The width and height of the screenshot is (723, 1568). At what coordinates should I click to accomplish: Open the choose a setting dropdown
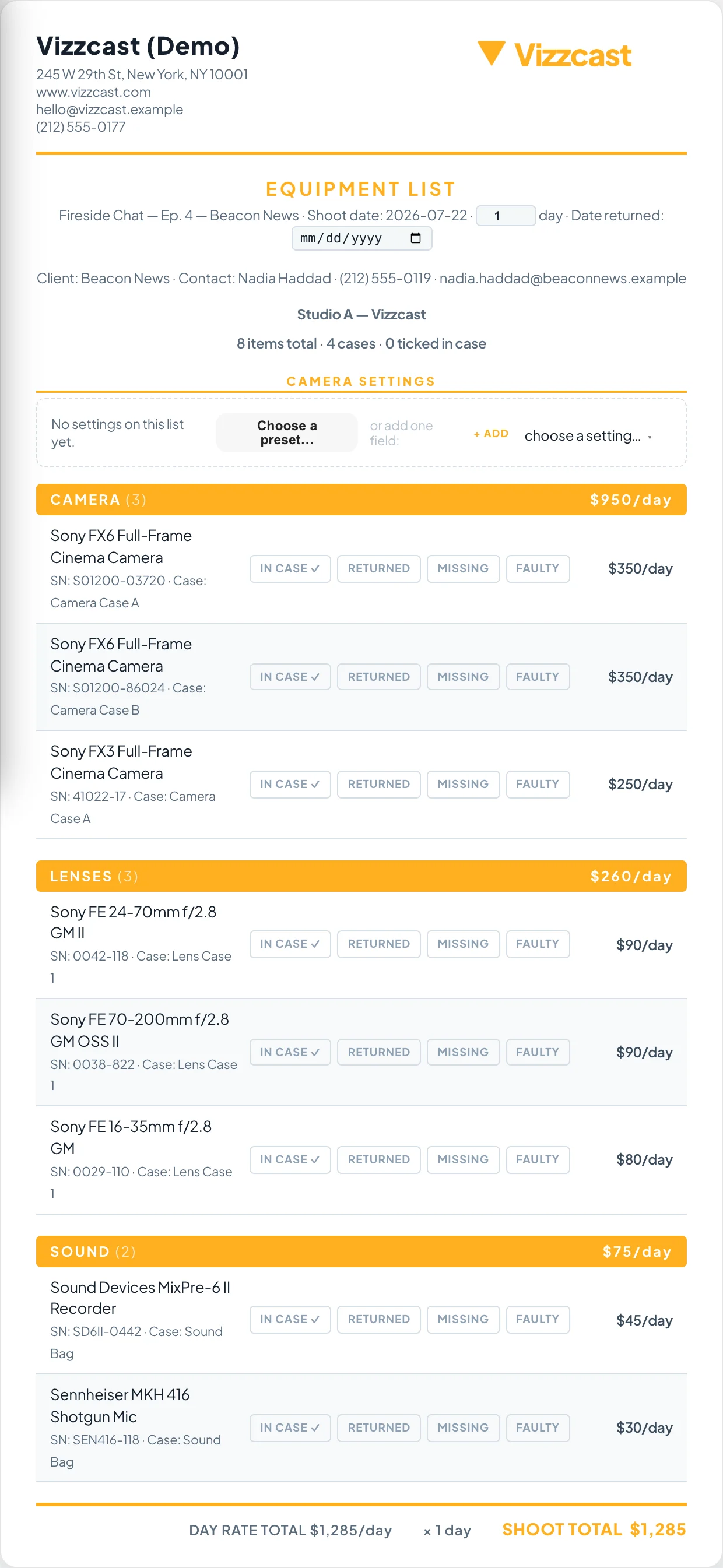click(x=588, y=436)
